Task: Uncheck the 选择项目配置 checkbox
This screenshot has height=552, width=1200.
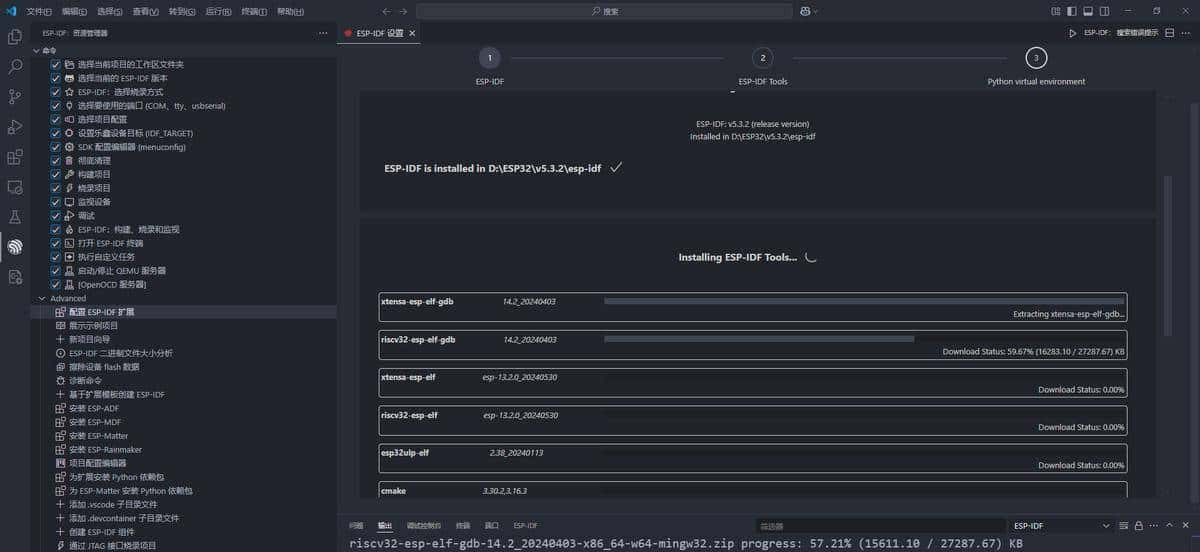Action: (x=56, y=119)
